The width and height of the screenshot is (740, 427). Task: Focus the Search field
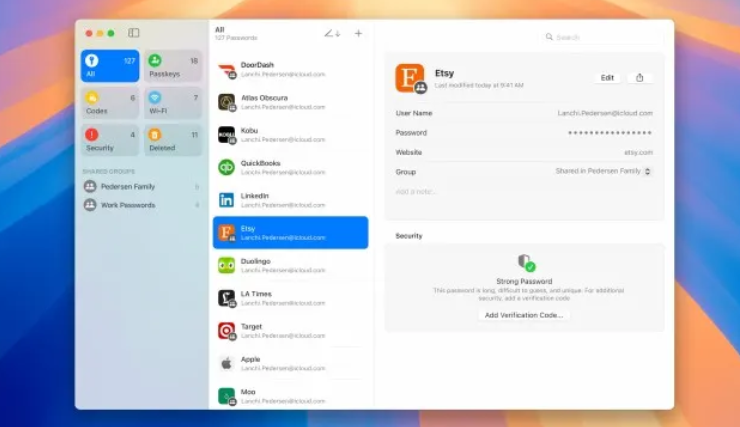click(x=602, y=37)
